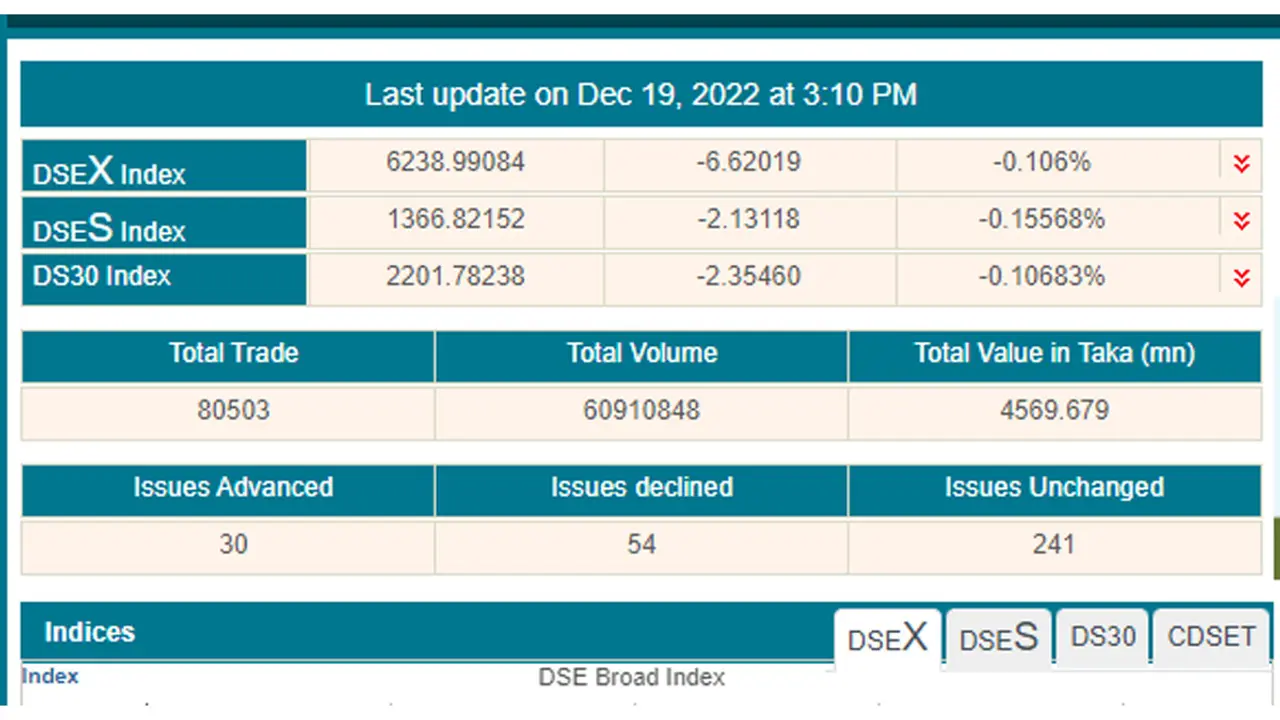
Task: Click the DSES Index label cell
Action: [x=164, y=222]
